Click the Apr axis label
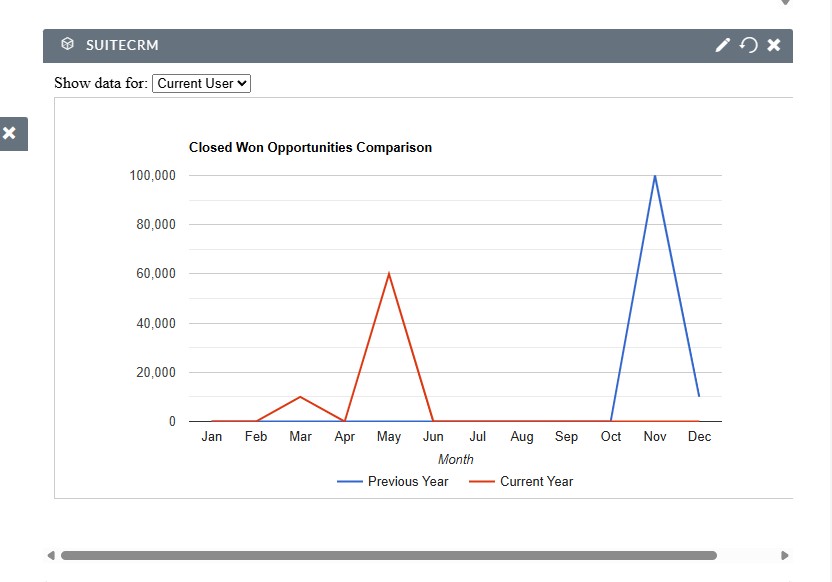Image resolution: width=832 pixels, height=582 pixels. (x=345, y=437)
